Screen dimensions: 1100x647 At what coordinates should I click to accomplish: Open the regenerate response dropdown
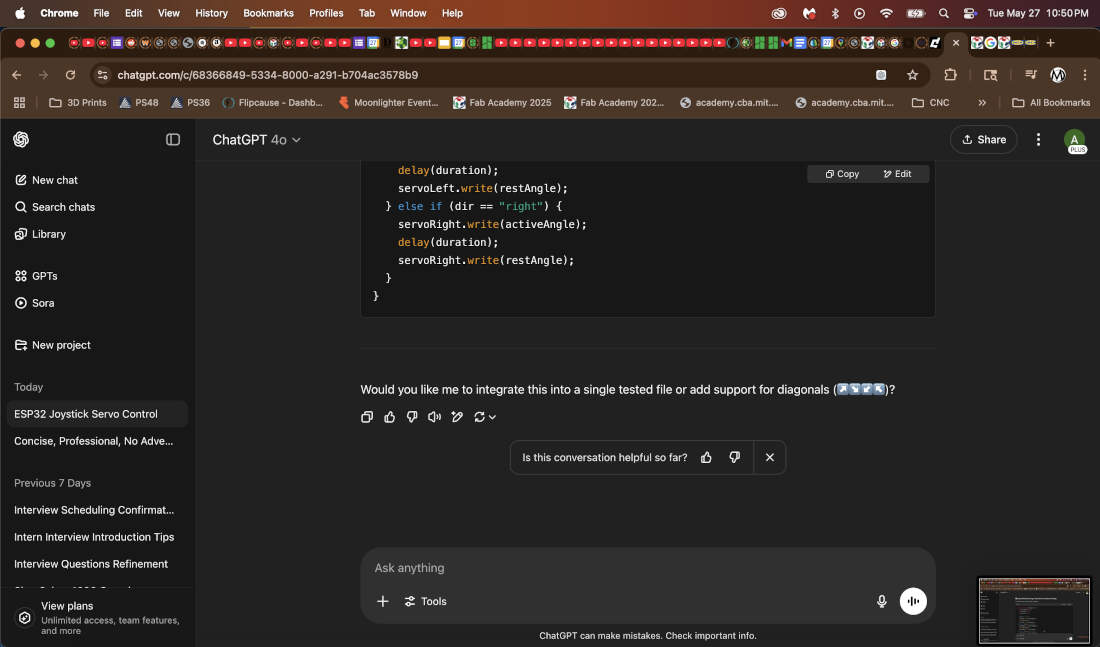(485, 417)
